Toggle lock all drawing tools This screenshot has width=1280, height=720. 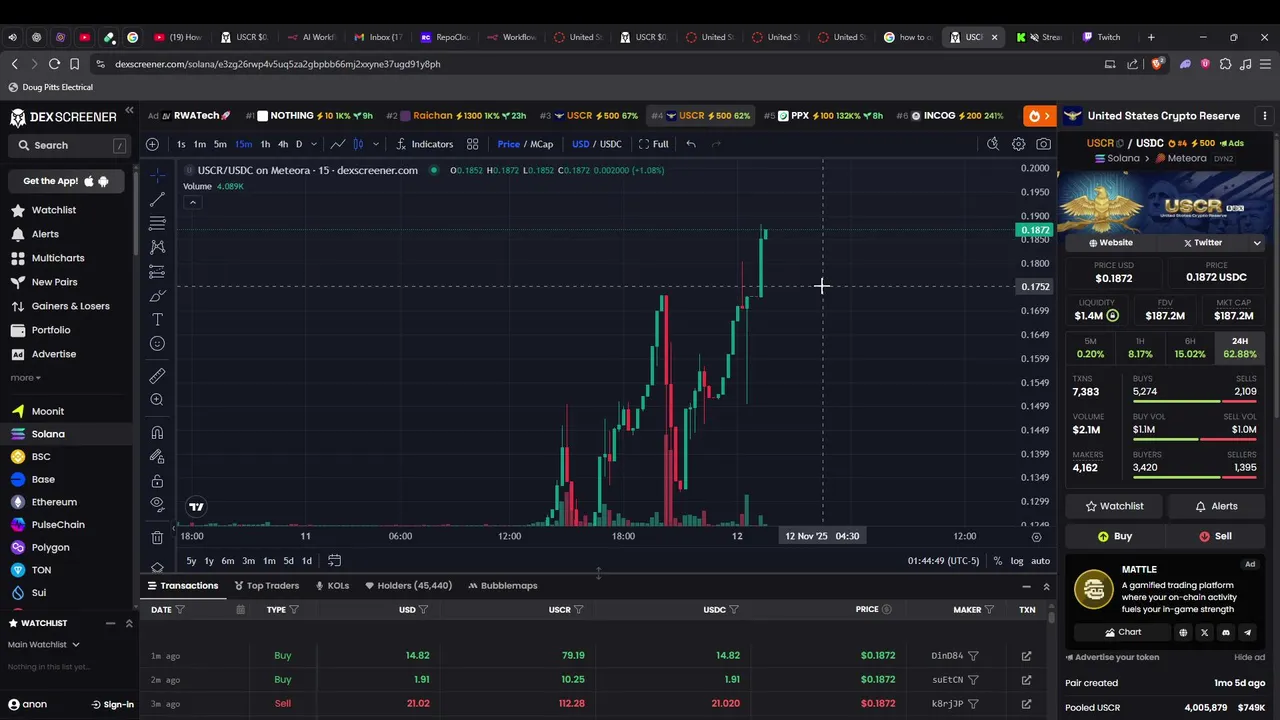tap(157, 480)
